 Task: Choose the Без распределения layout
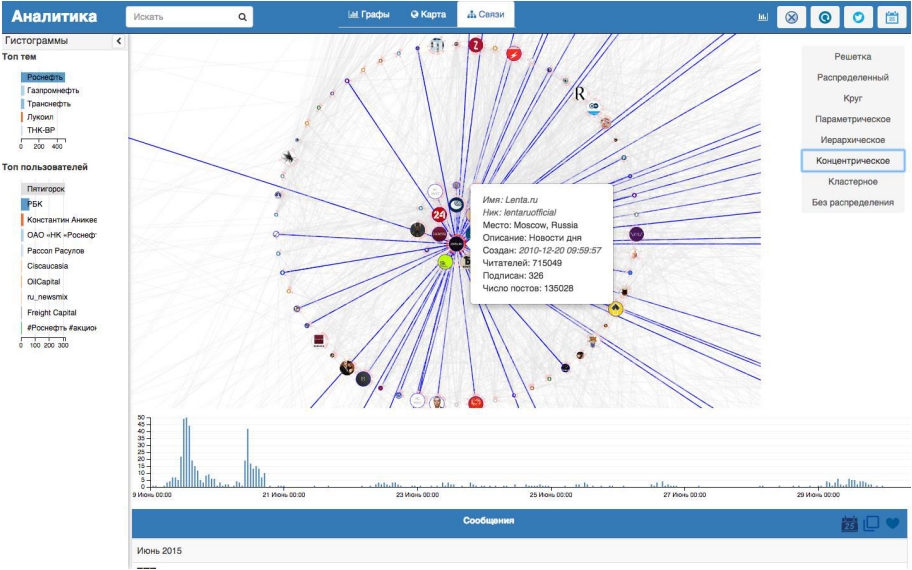[x=853, y=202]
